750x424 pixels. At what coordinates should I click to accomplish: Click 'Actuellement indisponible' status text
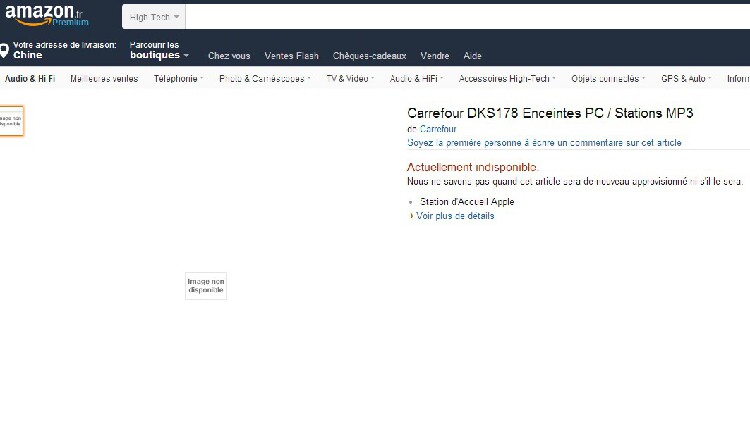click(x=473, y=167)
